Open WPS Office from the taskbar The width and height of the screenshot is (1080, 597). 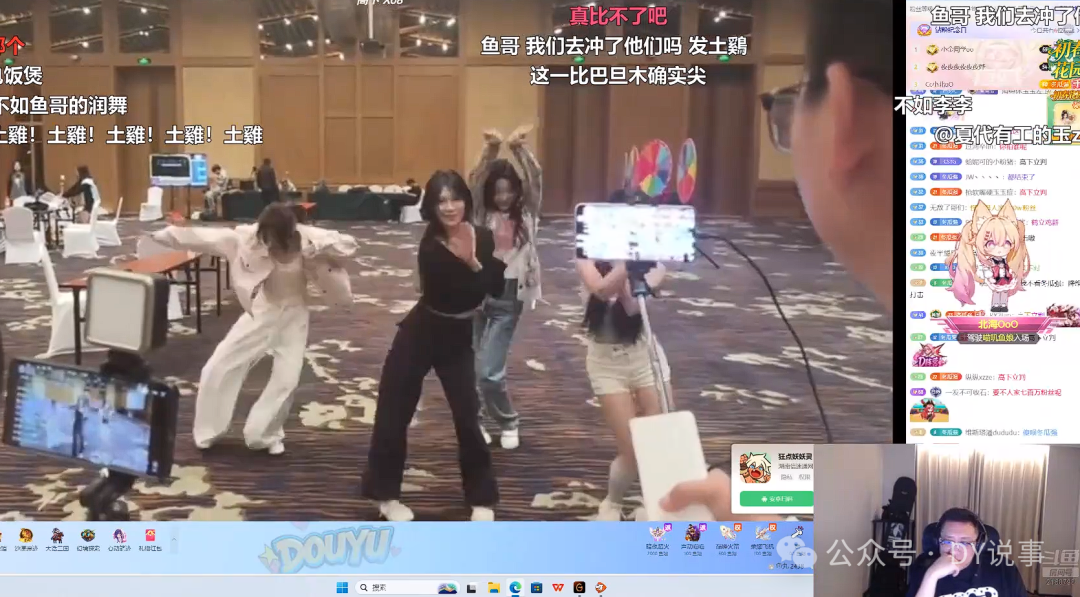pos(558,587)
